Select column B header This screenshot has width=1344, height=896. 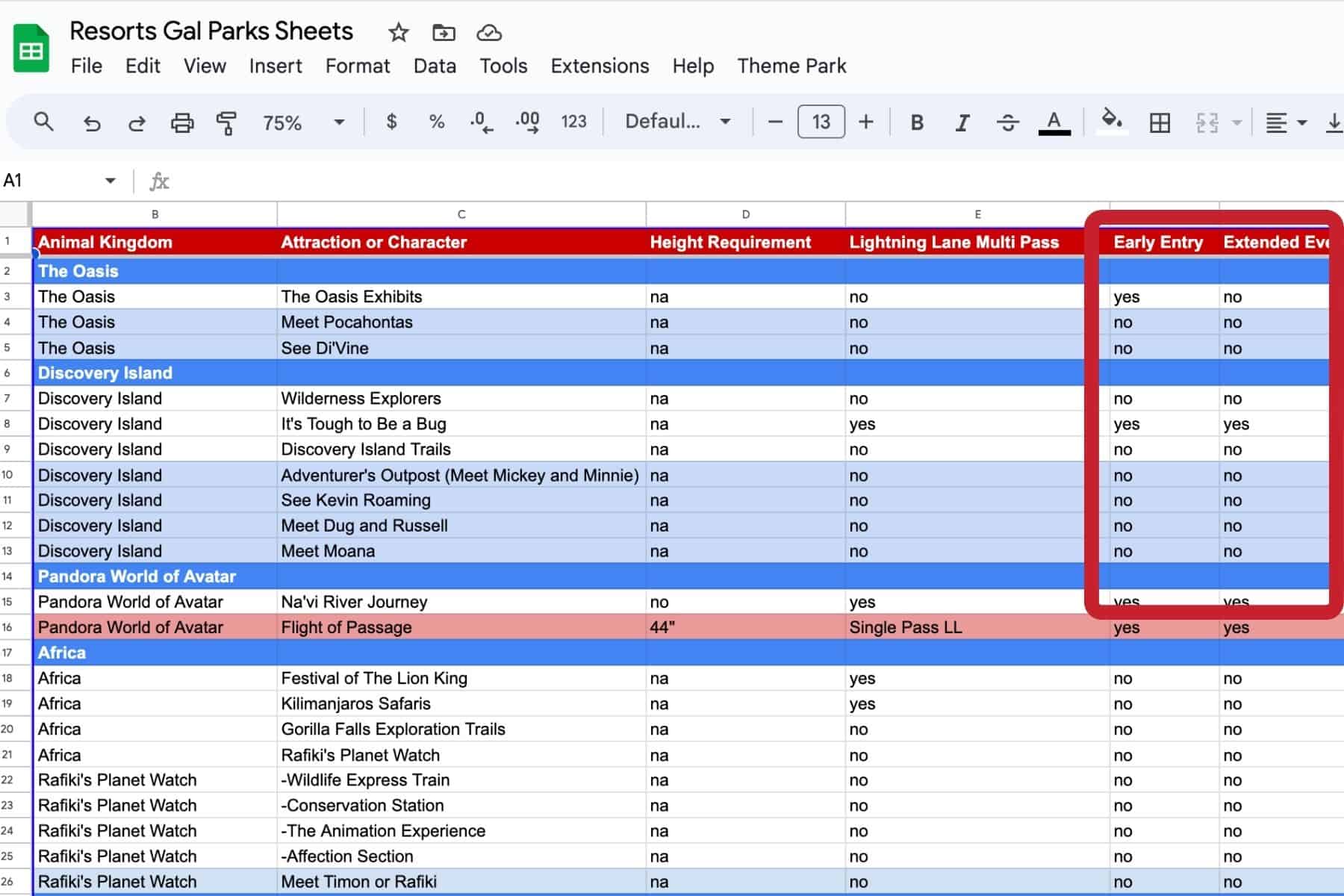[155, 214]
